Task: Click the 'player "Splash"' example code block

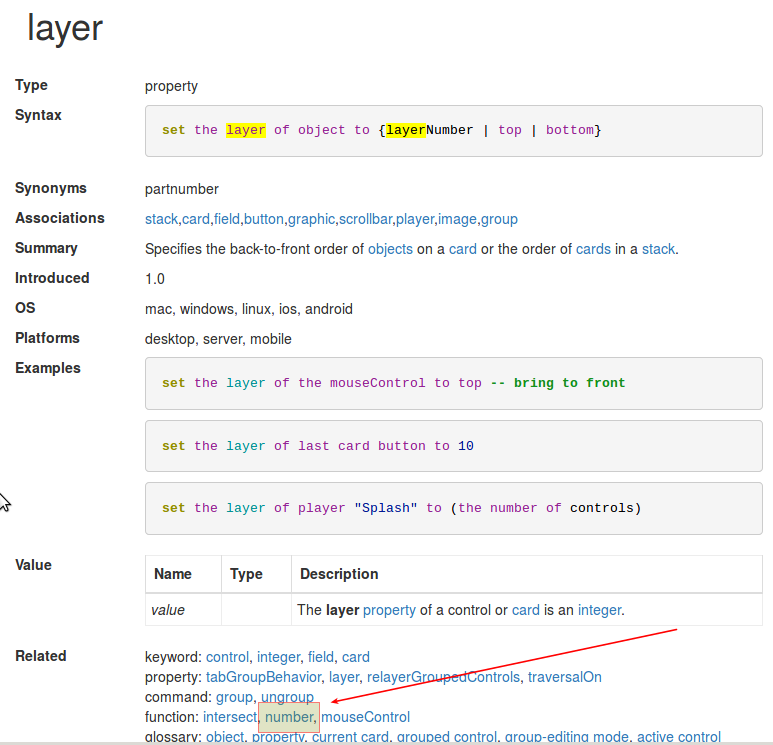Action: (x=453, y=508)
